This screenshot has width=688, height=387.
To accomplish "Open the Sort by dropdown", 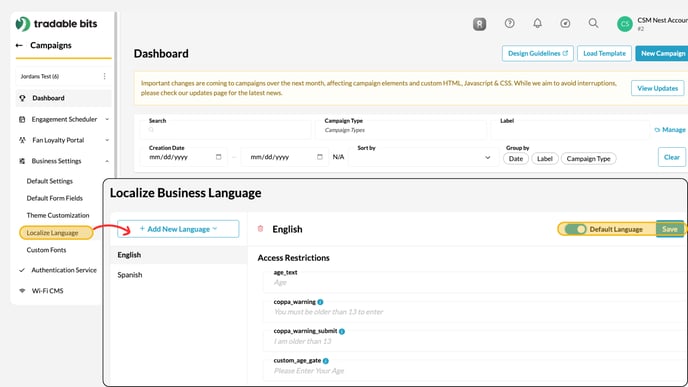I will pos(424,157).
